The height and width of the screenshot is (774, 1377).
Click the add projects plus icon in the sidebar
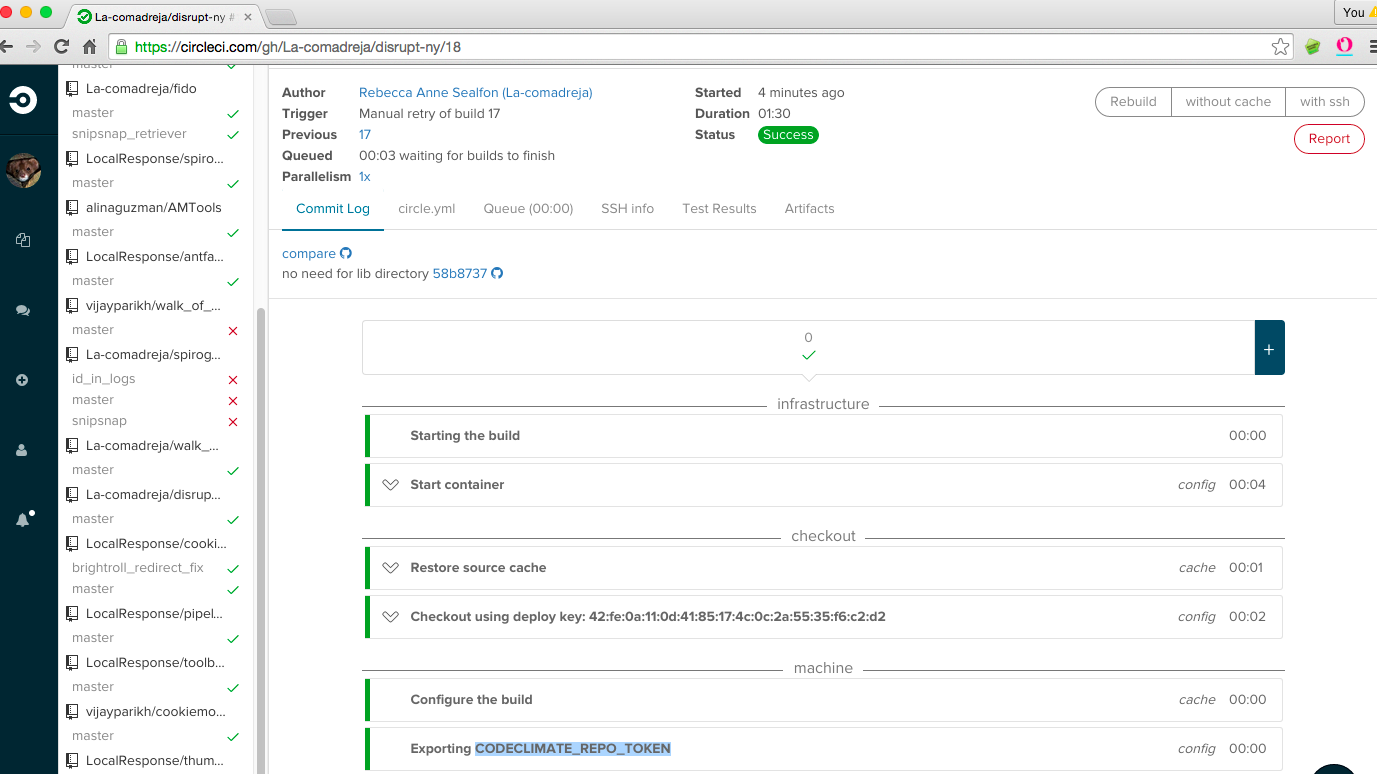(x=22, y=380)
